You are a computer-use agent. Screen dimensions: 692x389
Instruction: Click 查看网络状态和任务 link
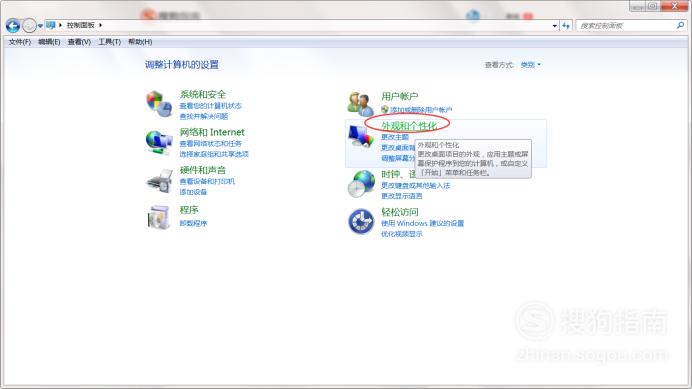(x=211, y=144)
